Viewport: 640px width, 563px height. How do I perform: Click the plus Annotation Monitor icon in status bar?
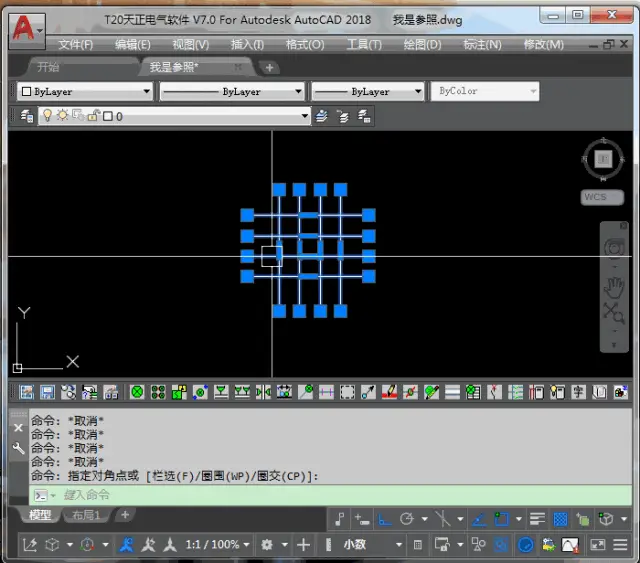[303, 544]
